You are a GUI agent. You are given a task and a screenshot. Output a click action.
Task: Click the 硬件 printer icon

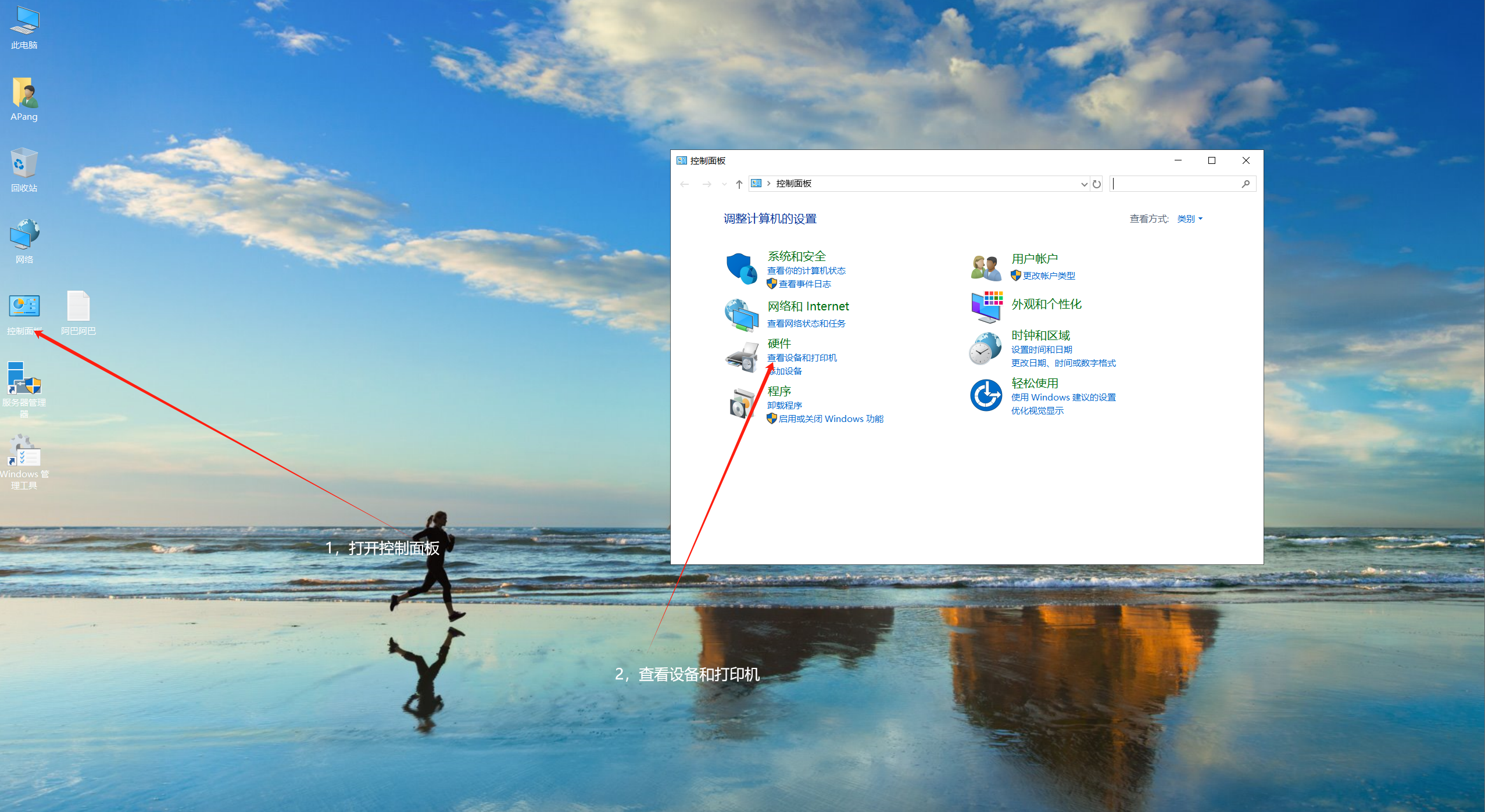click(742, 357)
